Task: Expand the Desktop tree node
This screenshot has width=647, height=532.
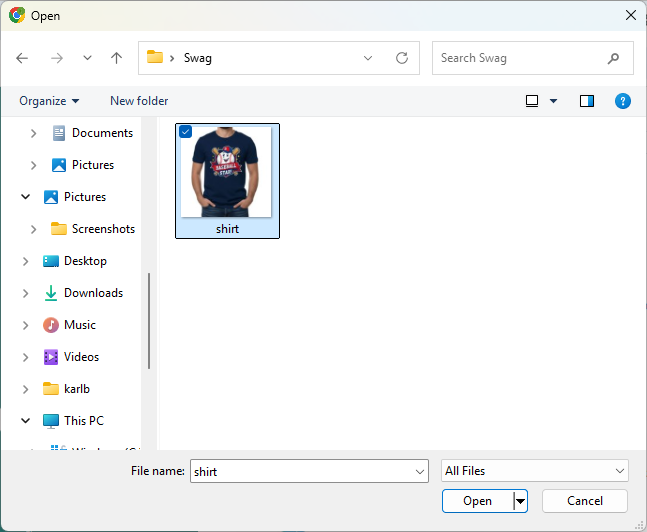Action: coord(25,261)
